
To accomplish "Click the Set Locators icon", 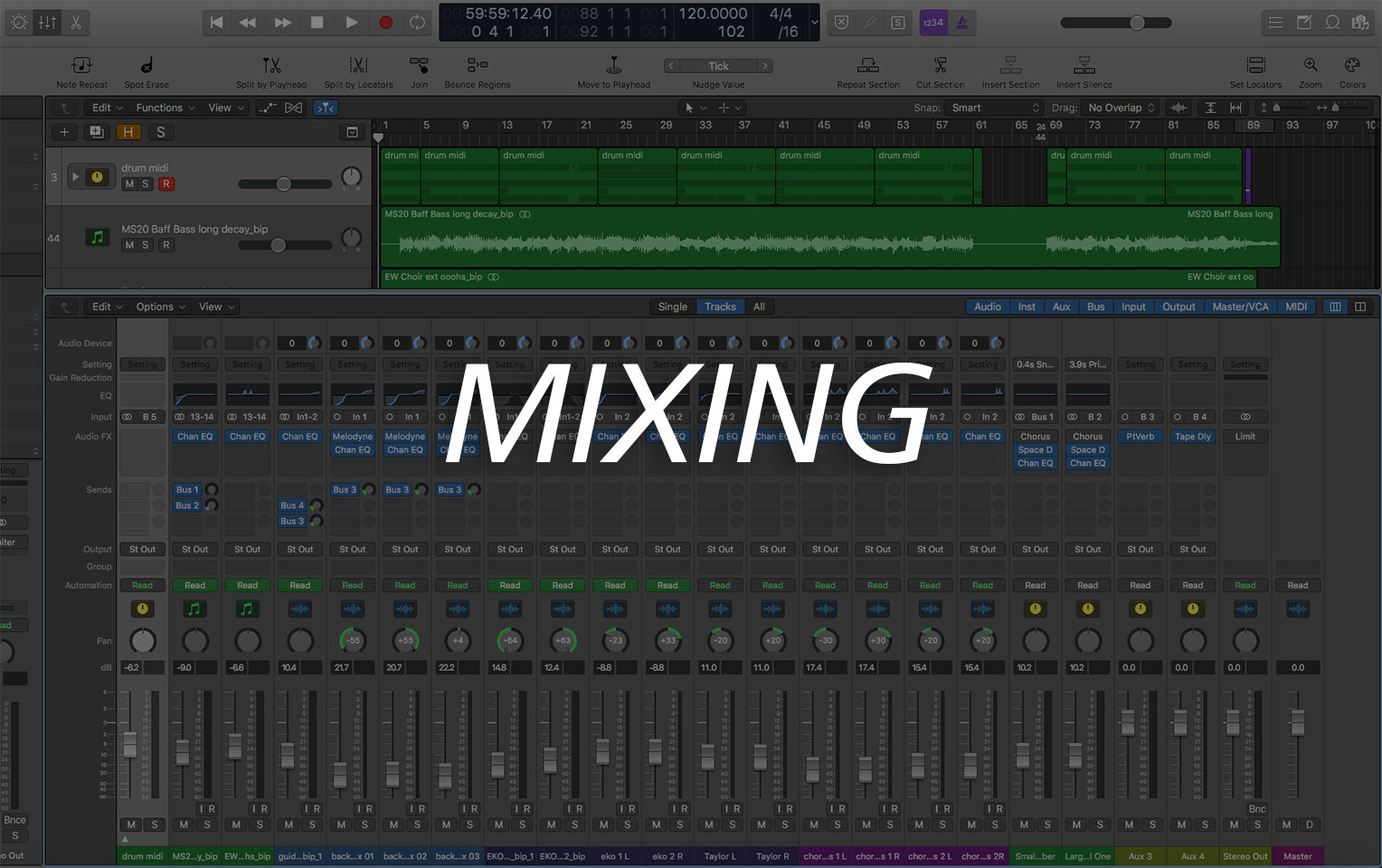I will point(1255,66).
